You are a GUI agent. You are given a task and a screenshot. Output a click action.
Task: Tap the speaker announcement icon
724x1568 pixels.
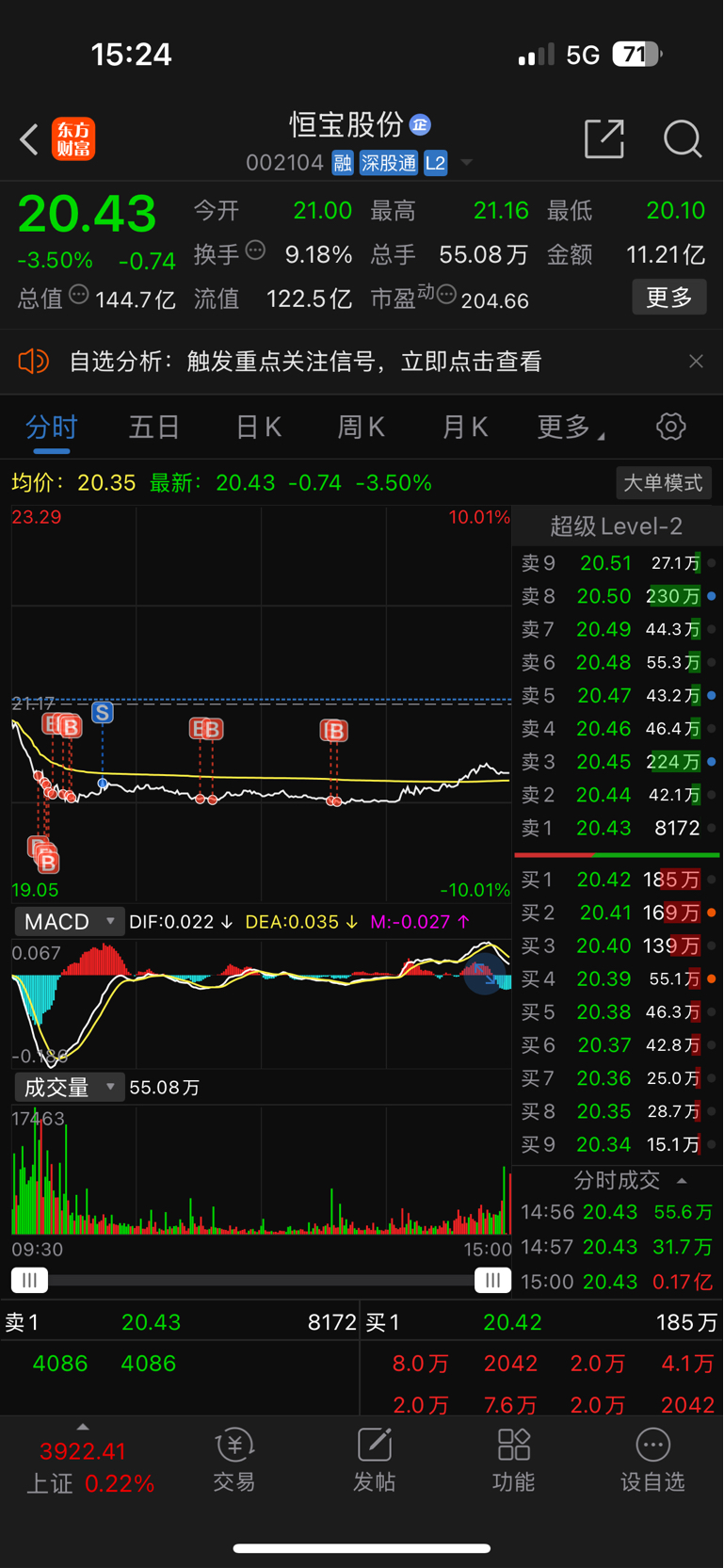[33, 361]
